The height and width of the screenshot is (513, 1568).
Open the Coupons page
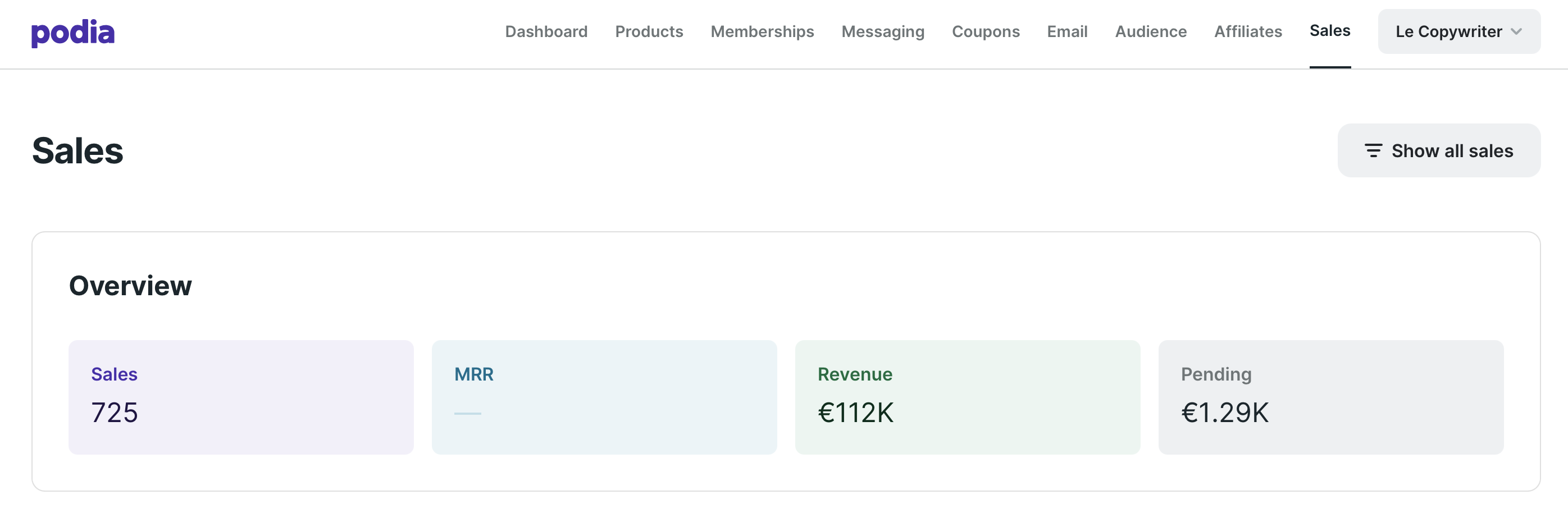pyautogui.click(x=986, y=31)
